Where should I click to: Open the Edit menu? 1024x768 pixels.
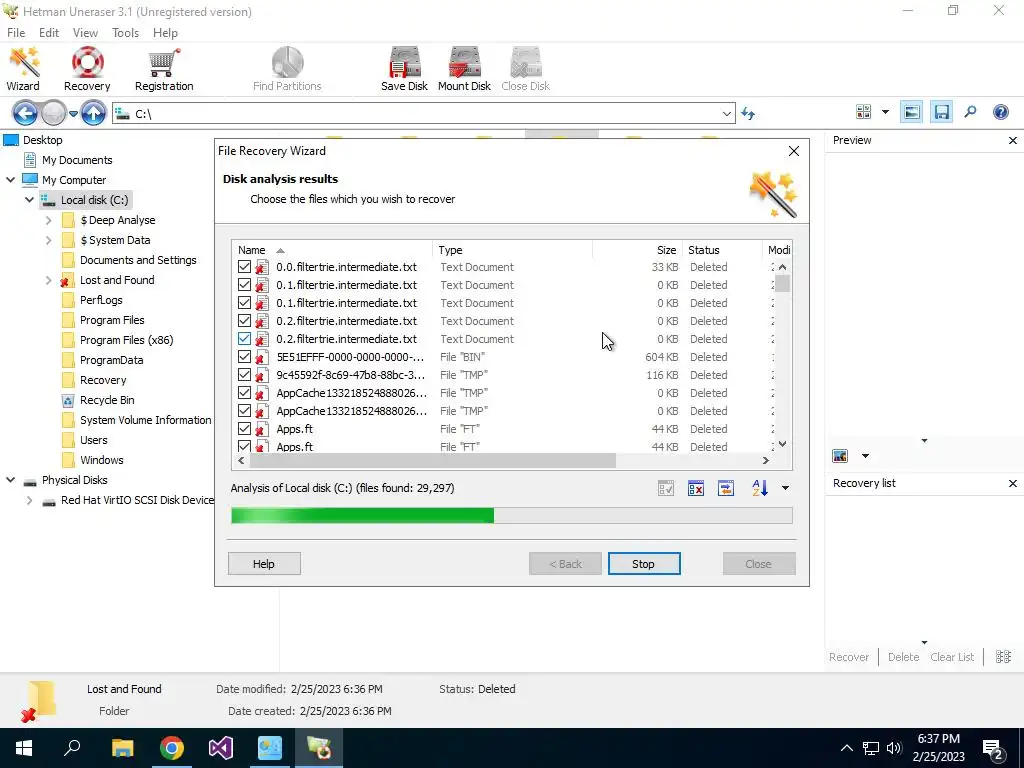coord(49,33)
